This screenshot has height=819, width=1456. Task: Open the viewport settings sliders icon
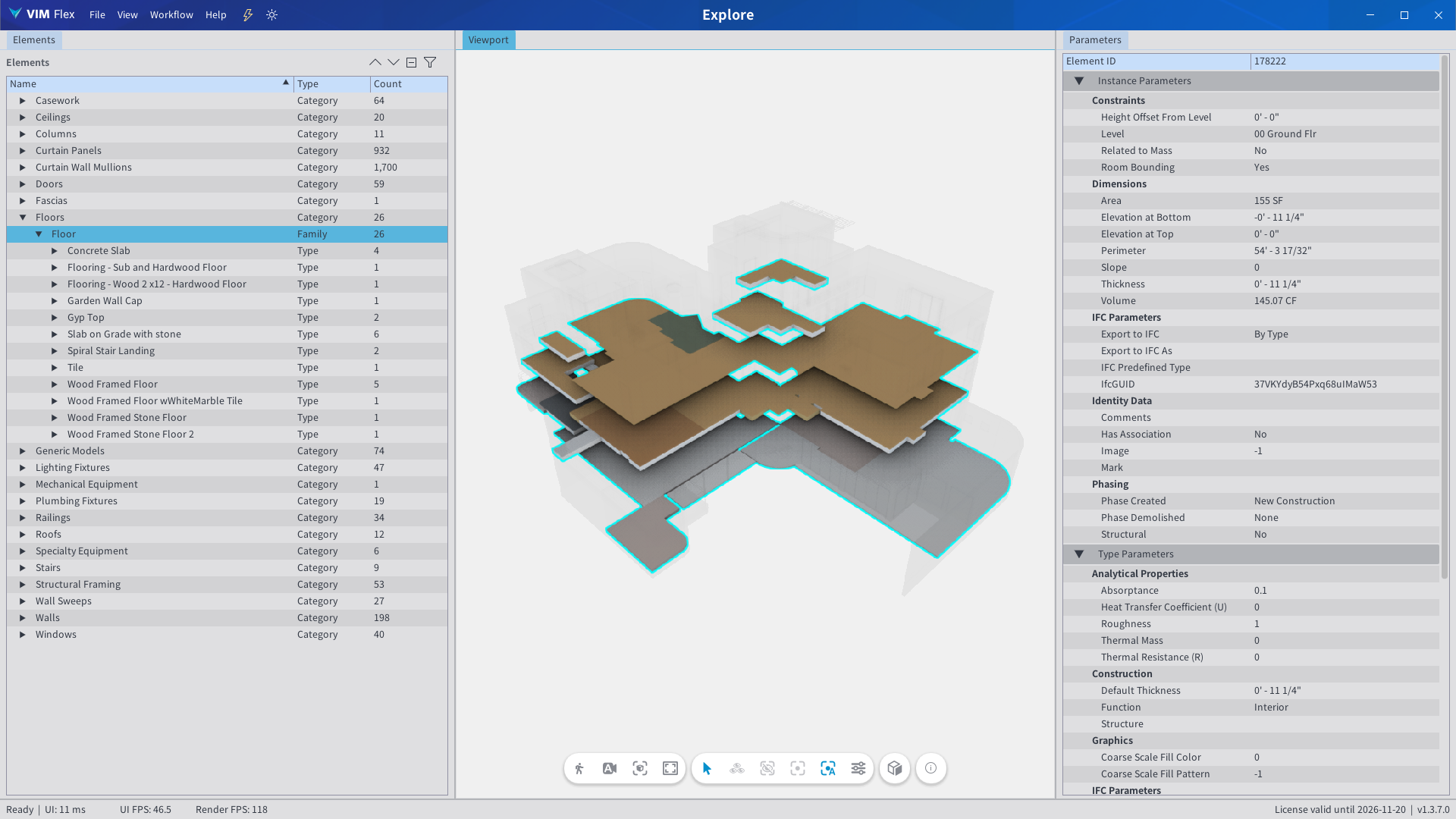(x=858, y=768)
